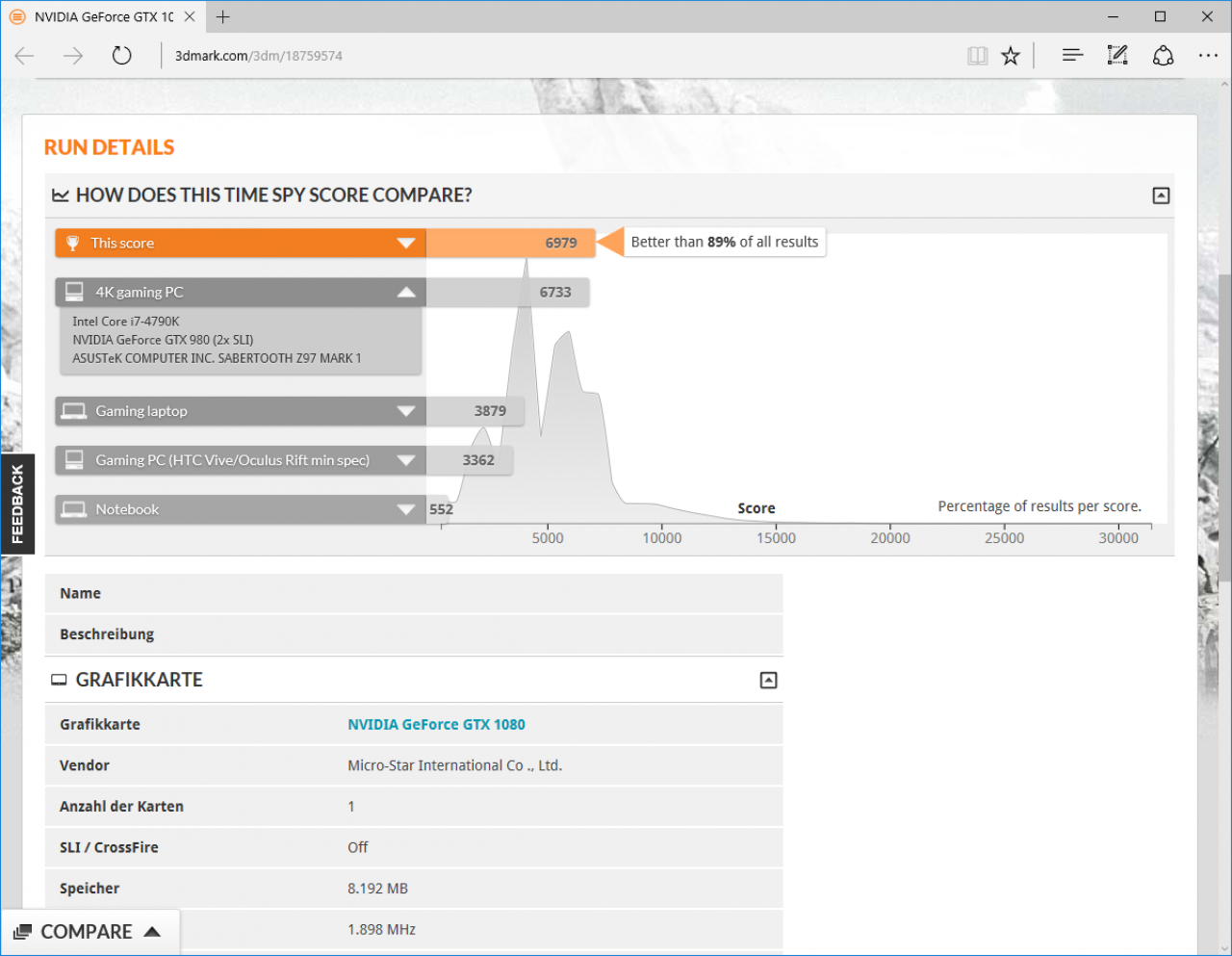This screenshot has width=1232, height=956.
Task: Click the address bar URL
Action: click(x=258, y=56)
